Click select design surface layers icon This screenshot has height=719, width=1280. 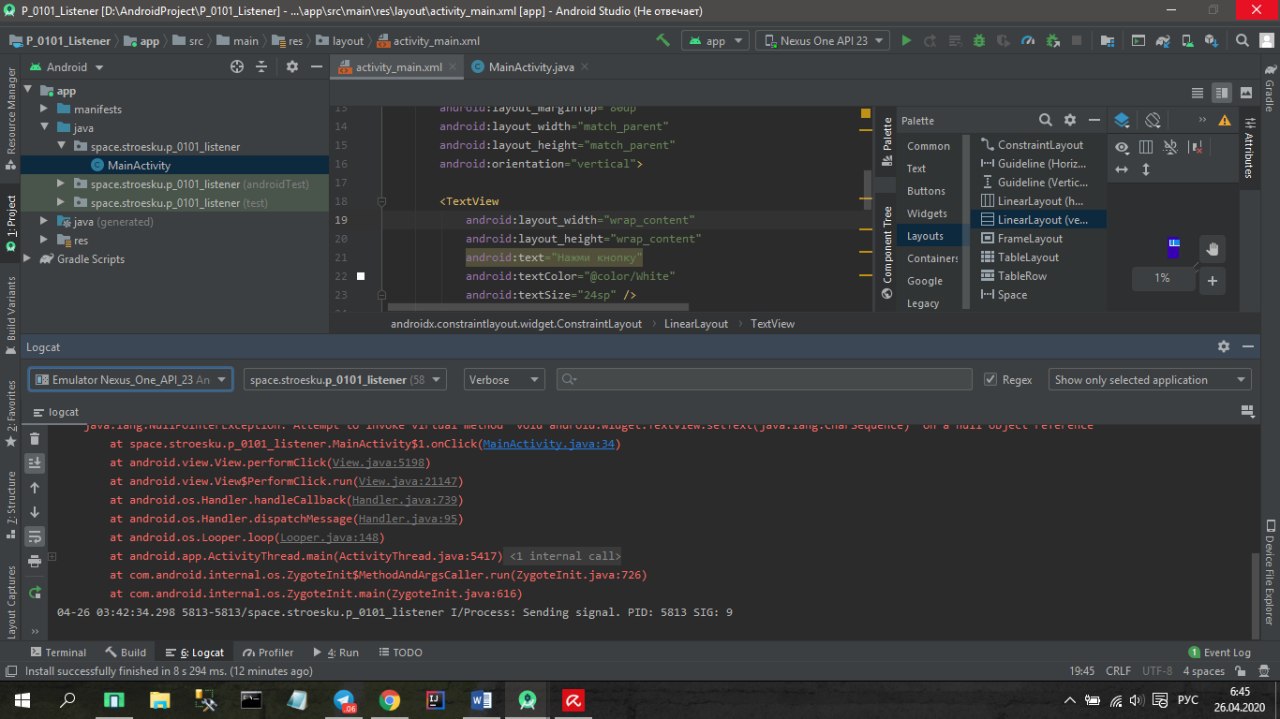tap(1121, 120)
